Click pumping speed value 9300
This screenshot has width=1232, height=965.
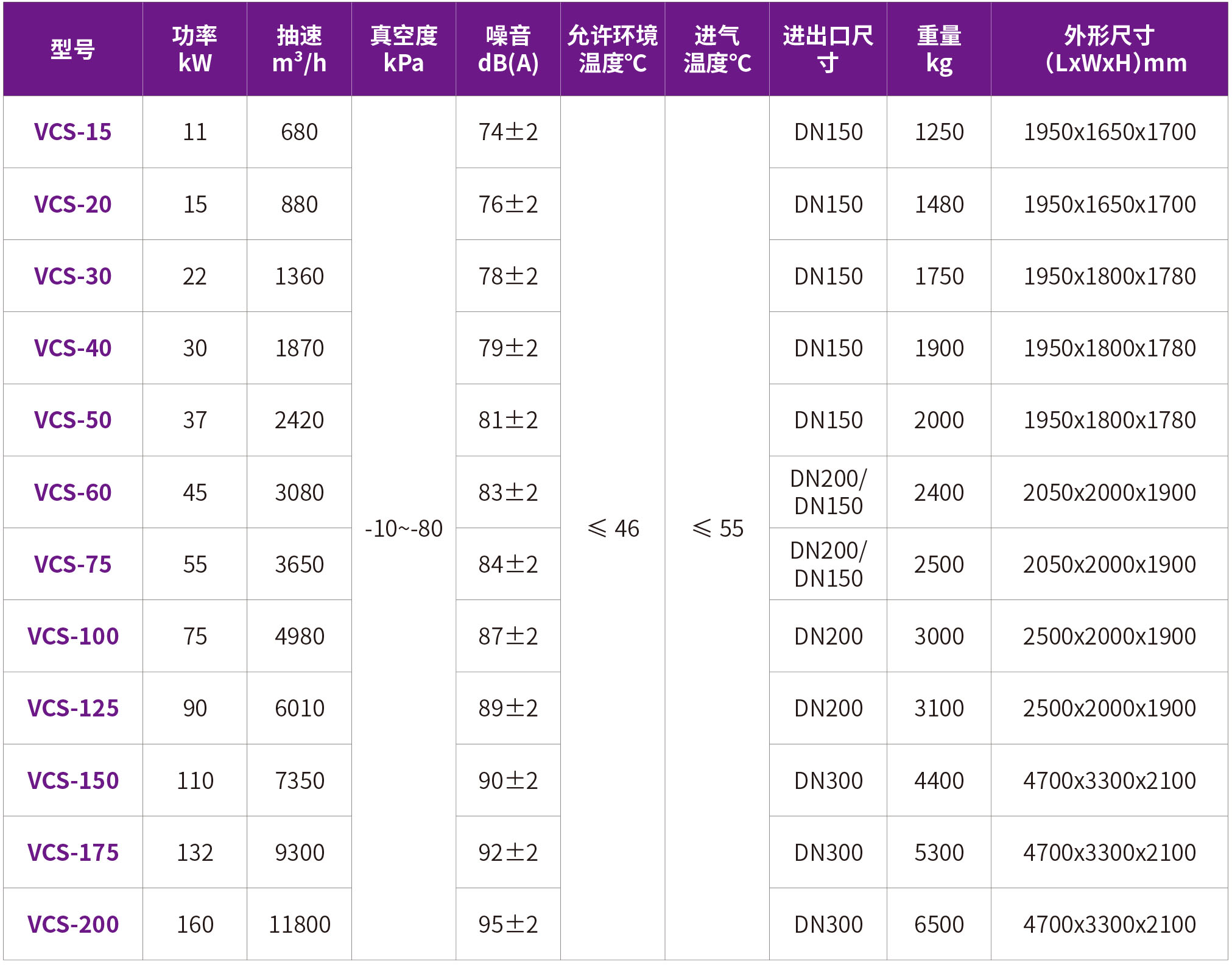click(x=299, y=853)
